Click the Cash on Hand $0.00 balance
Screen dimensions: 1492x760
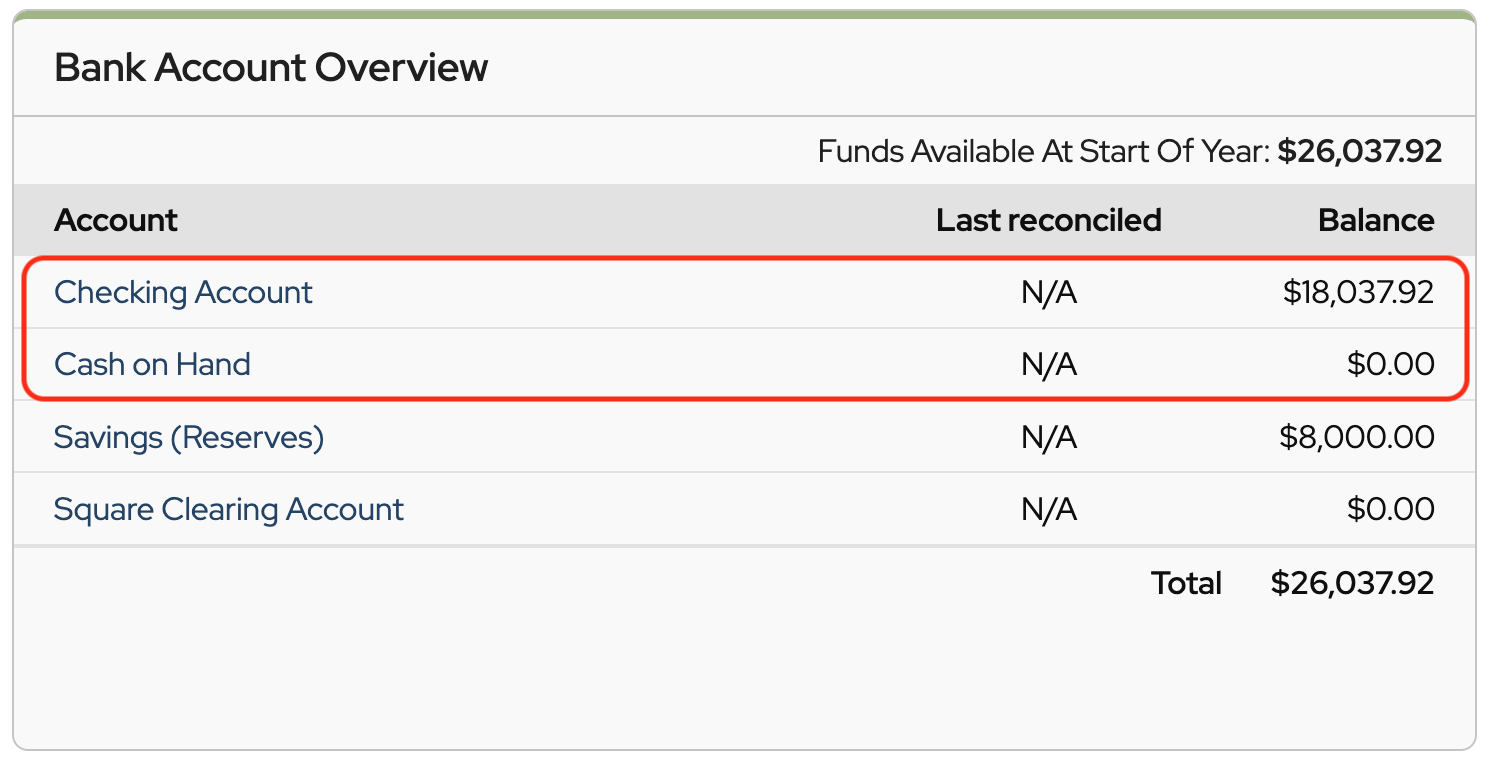coord(1390,364)
